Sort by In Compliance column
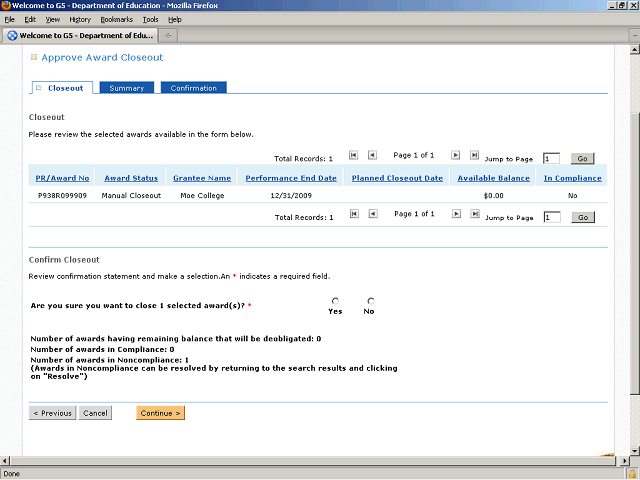The height and width of the screenshot is (480, 640). coord(573,178)
